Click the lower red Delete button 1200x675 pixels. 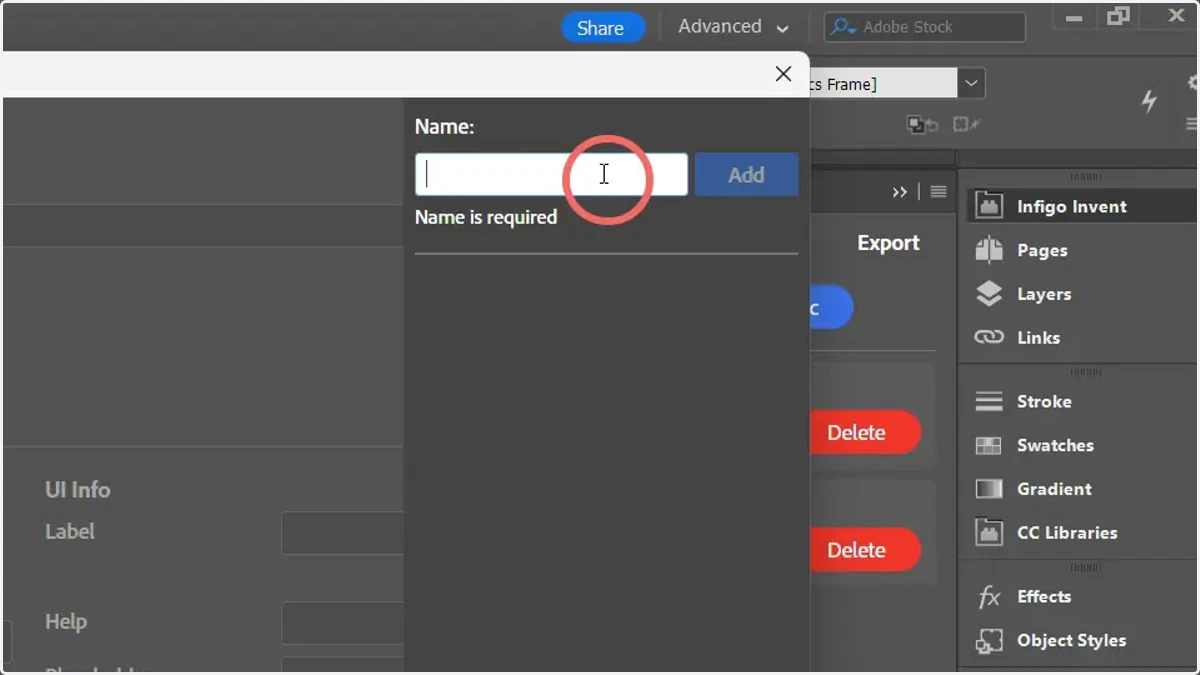(864, 550)
